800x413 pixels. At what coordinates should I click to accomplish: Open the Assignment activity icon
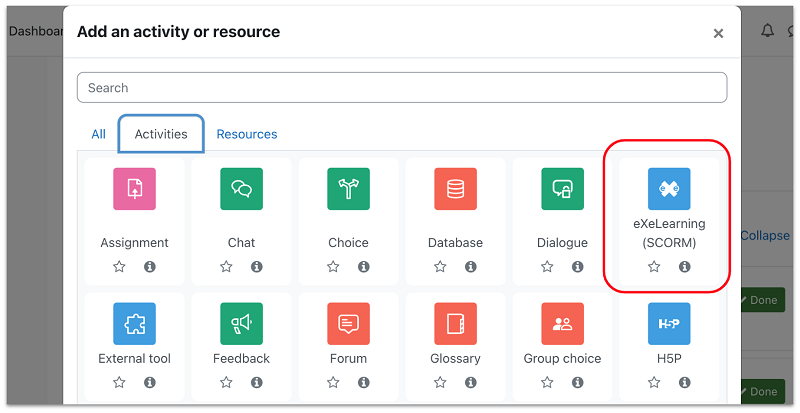(x=134, y=189)
